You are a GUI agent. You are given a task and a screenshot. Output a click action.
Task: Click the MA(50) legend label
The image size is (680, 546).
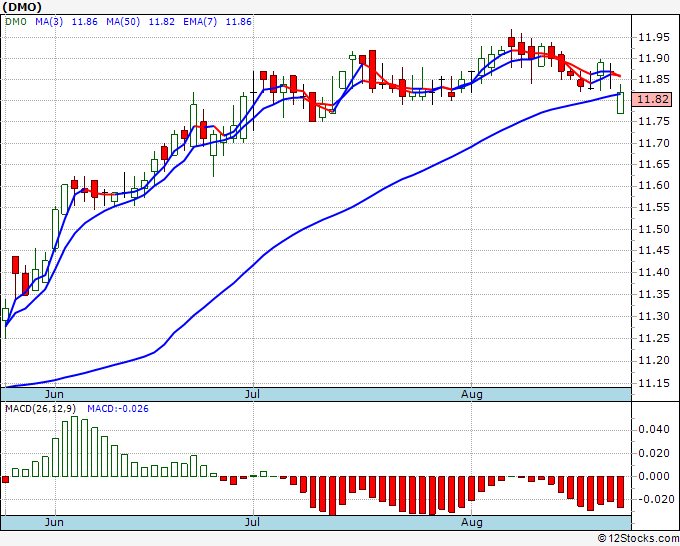(123, 22)
